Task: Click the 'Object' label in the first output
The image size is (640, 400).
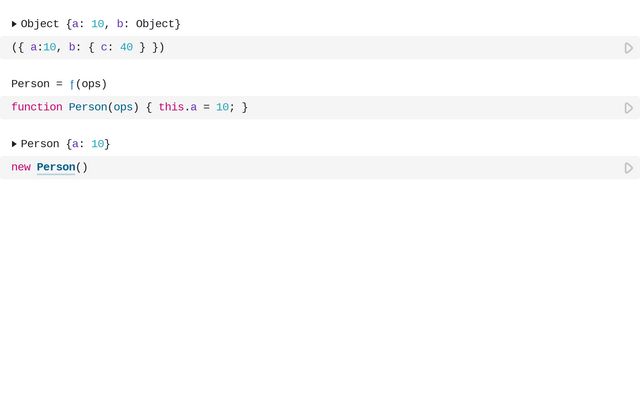Action: 40,24
